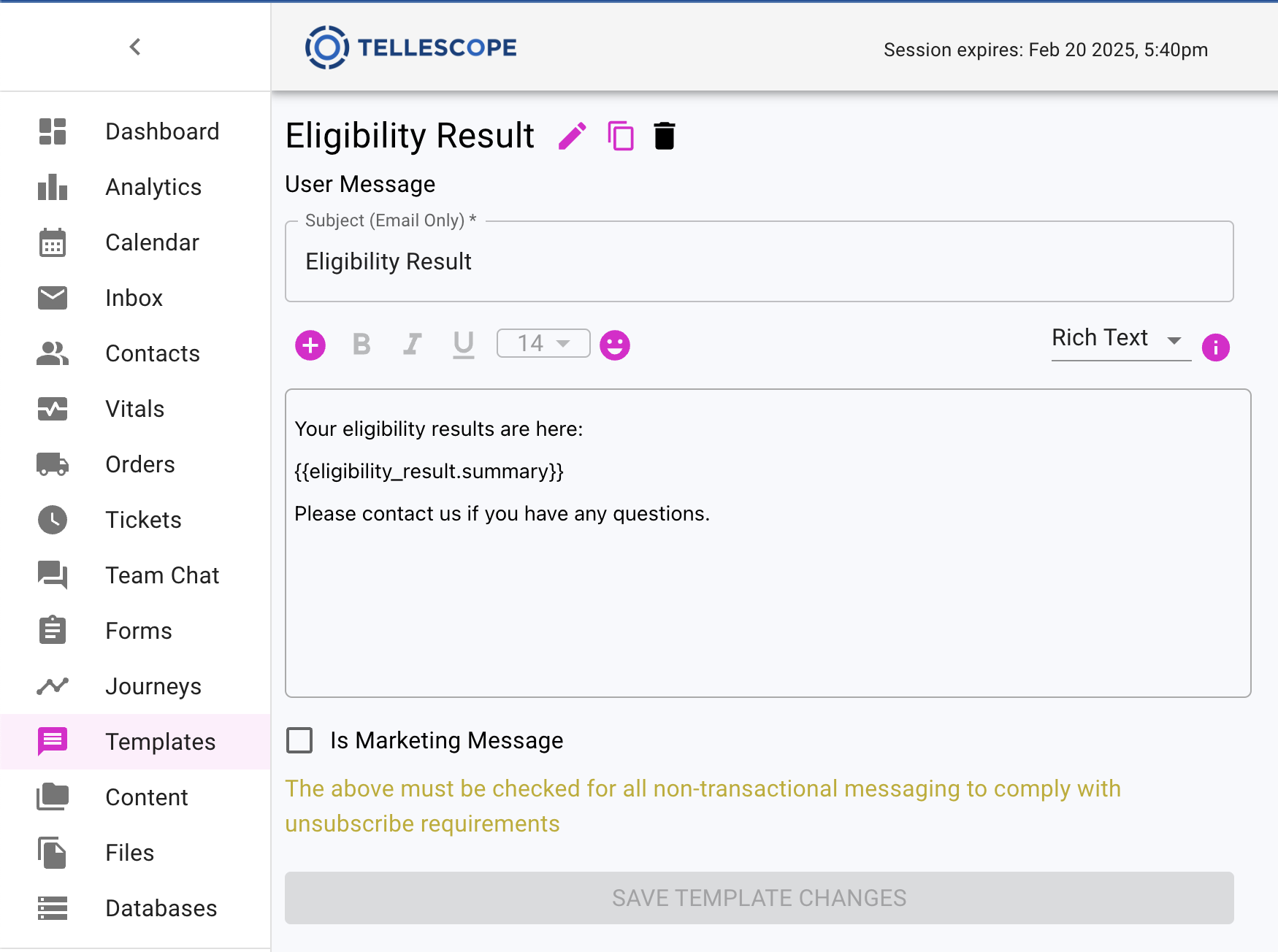Select the Team Chat label in sidebar

162,575
